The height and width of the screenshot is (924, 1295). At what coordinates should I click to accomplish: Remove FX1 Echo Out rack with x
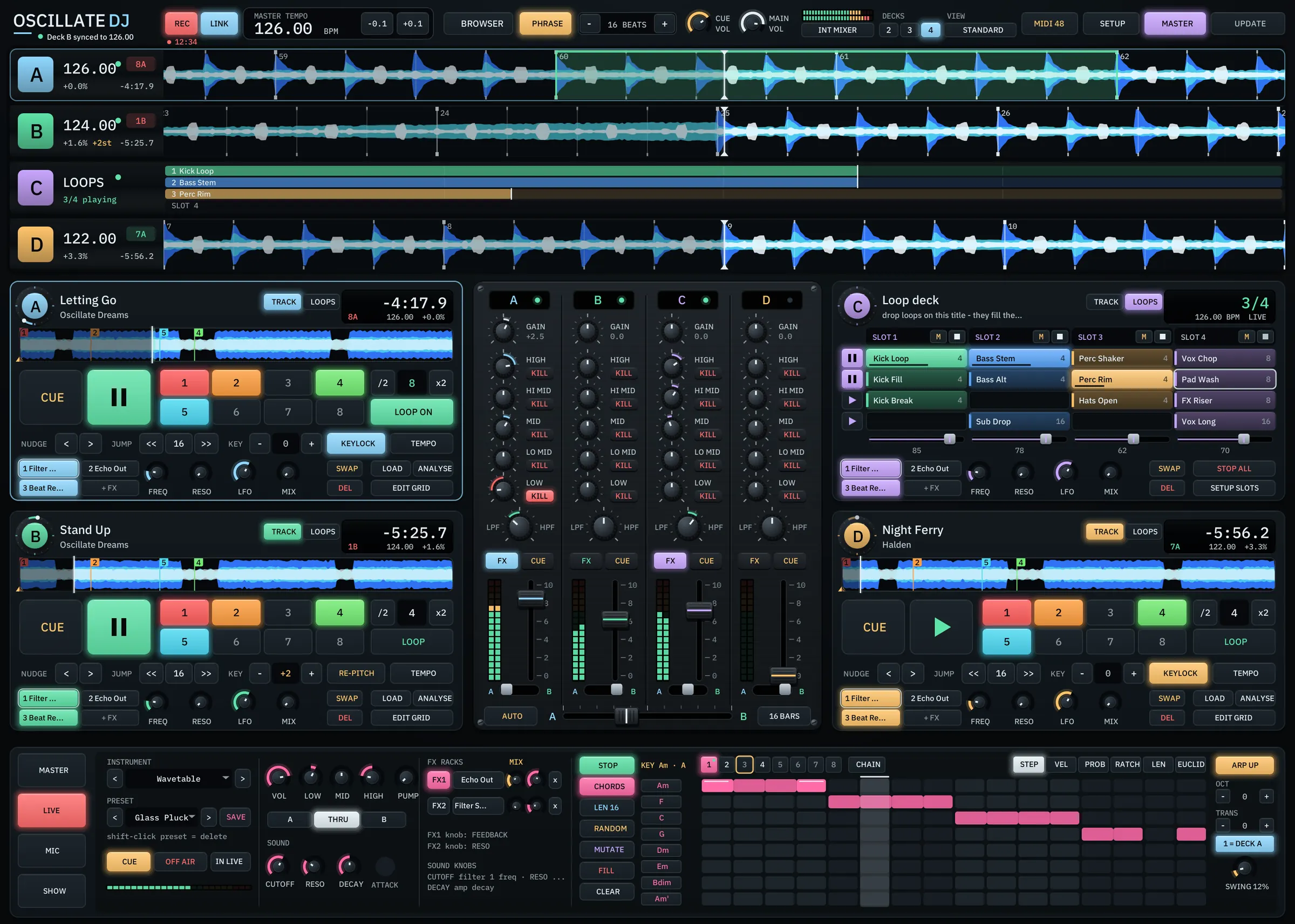point(555,780)
